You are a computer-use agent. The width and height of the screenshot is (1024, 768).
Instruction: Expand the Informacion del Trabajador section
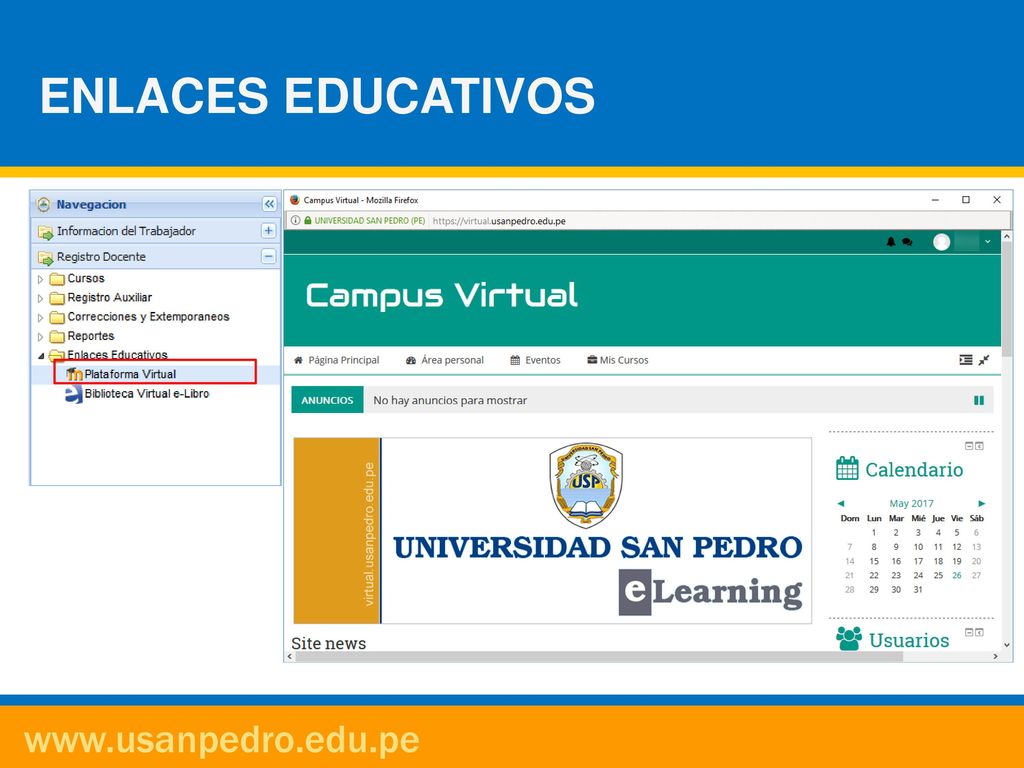(268, 231)
